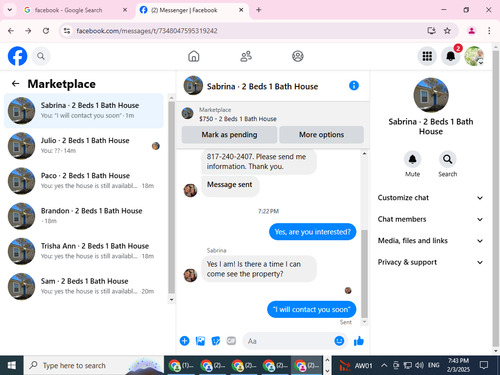Go to the Home feed icon
Screen dimensions: 500x375
click(x=193, y=56)
